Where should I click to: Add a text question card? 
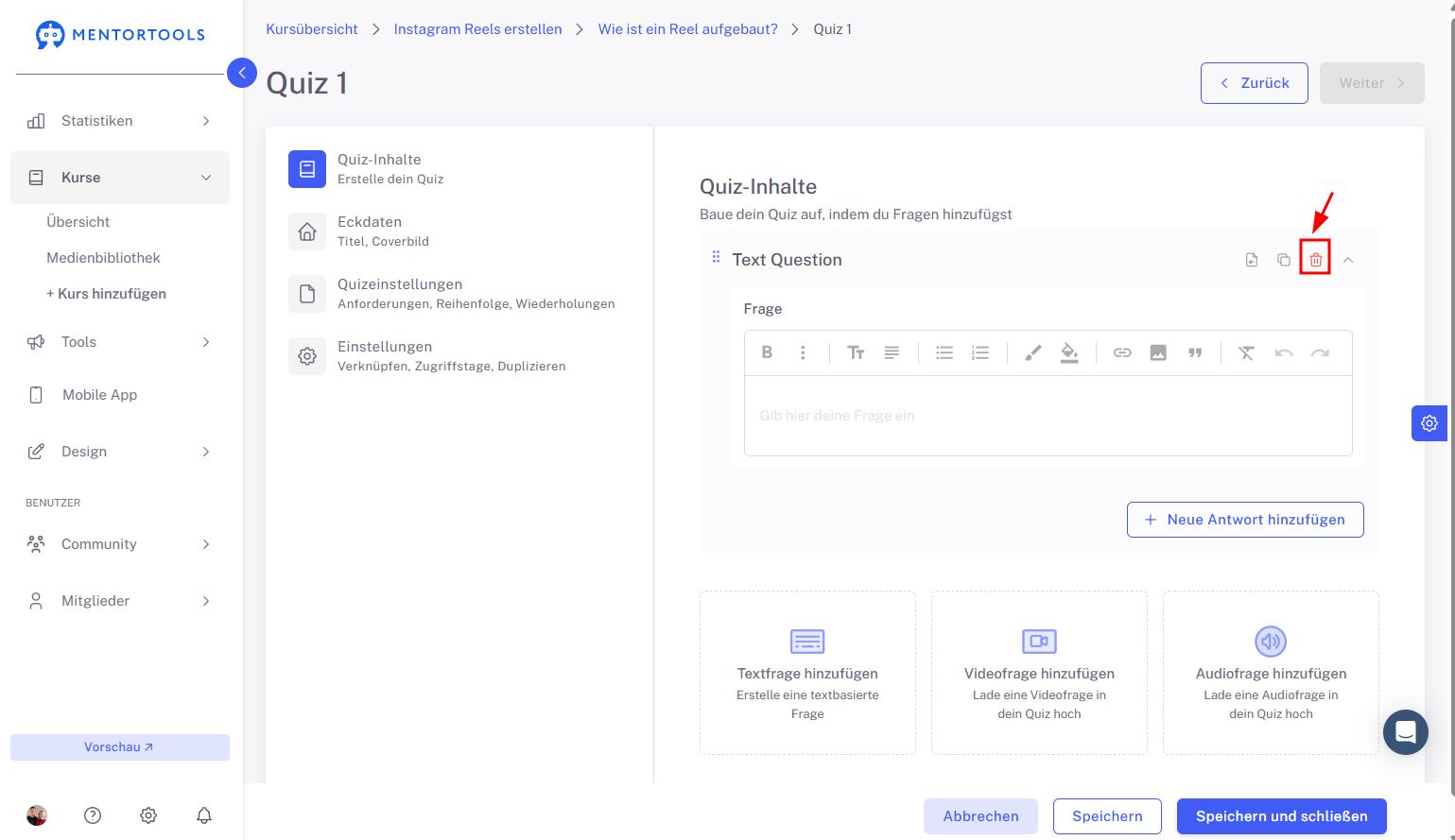[807, 673]
